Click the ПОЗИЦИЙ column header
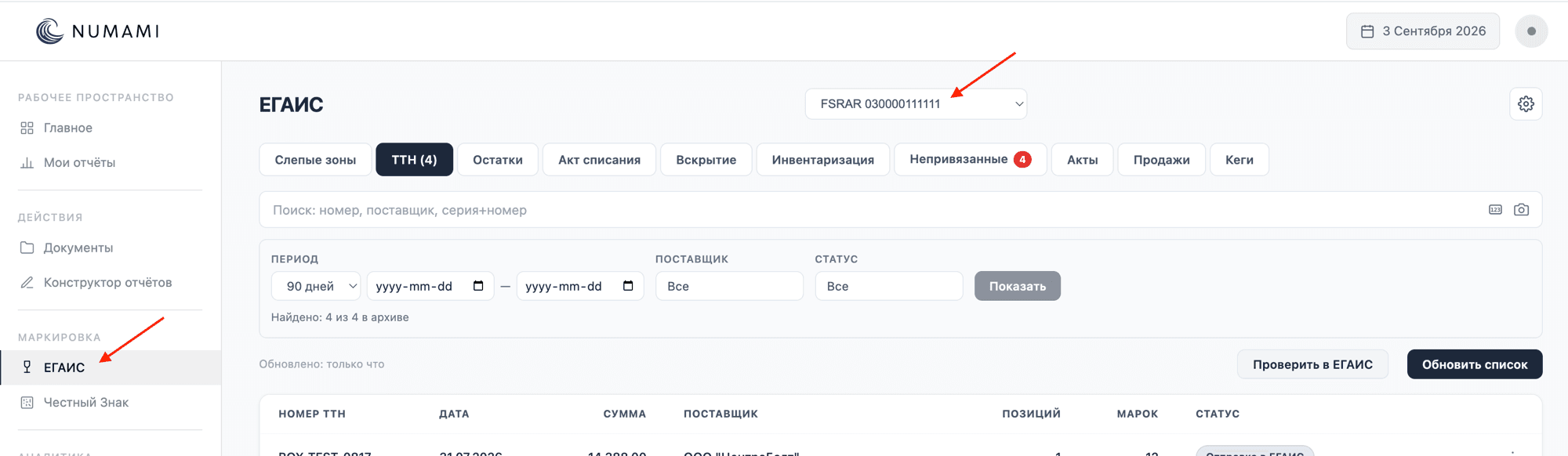This screenshot has height=456, width=1568. 1031,414
